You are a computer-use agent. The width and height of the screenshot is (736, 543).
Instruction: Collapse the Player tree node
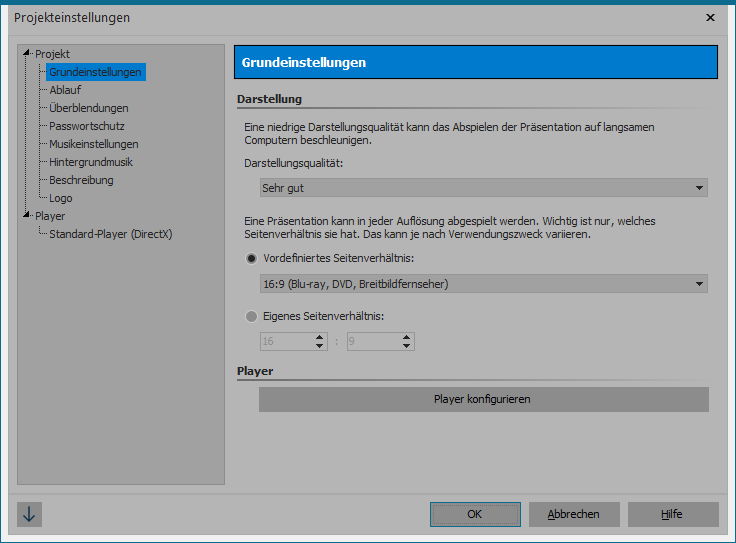[x=28, y=215]
